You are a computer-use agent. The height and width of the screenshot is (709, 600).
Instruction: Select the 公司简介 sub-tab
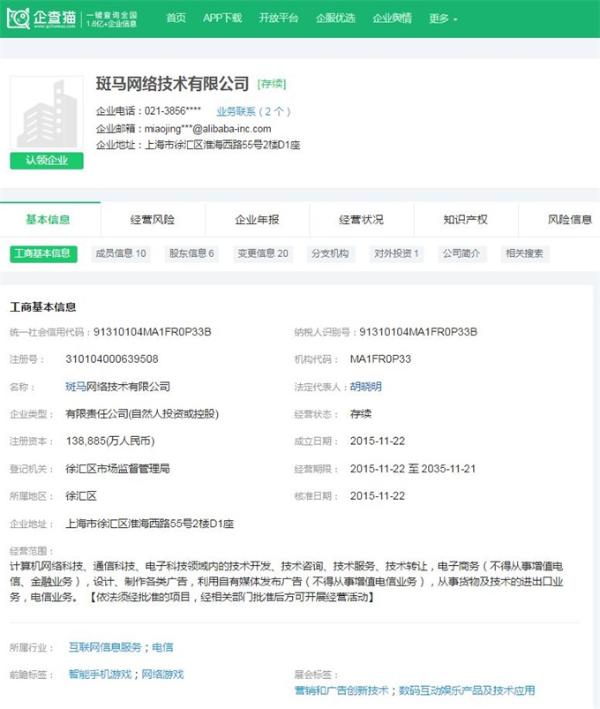(461, 254)
